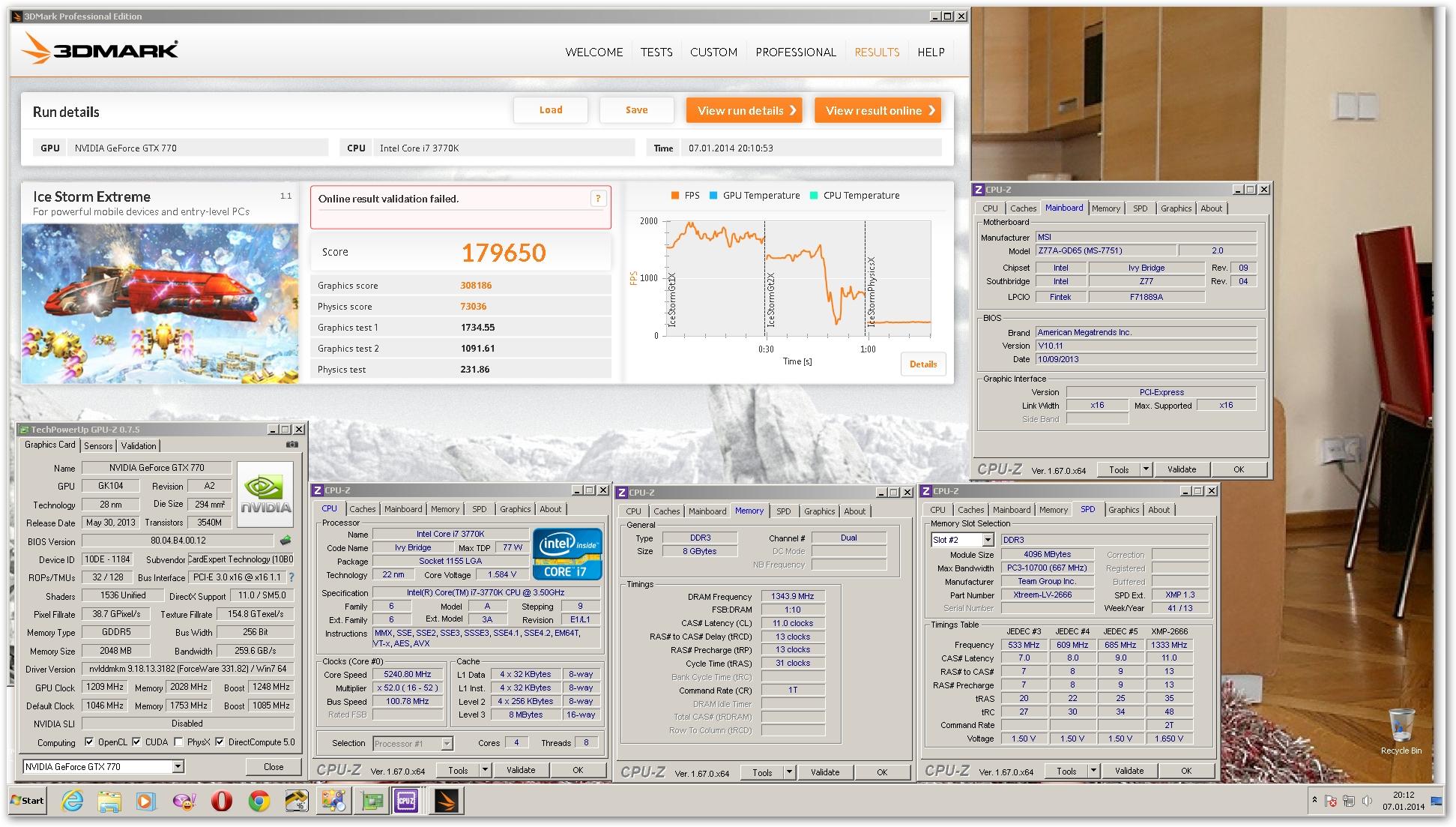The width and height of the screenshot is (1456, 827).
Task: Open Internet Explorer from the taskbar
Action: point(73,802)
